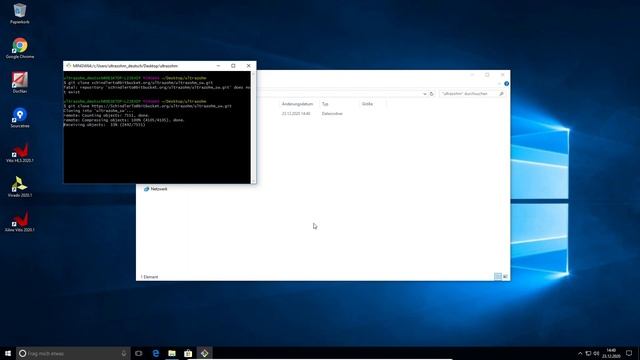Select the Git Bash taskbar icon

coord(204,353)
